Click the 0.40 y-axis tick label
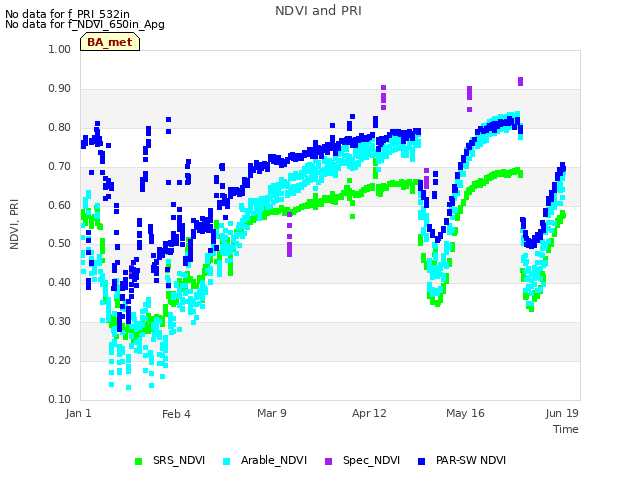640x480 pixels. point(60,282)
